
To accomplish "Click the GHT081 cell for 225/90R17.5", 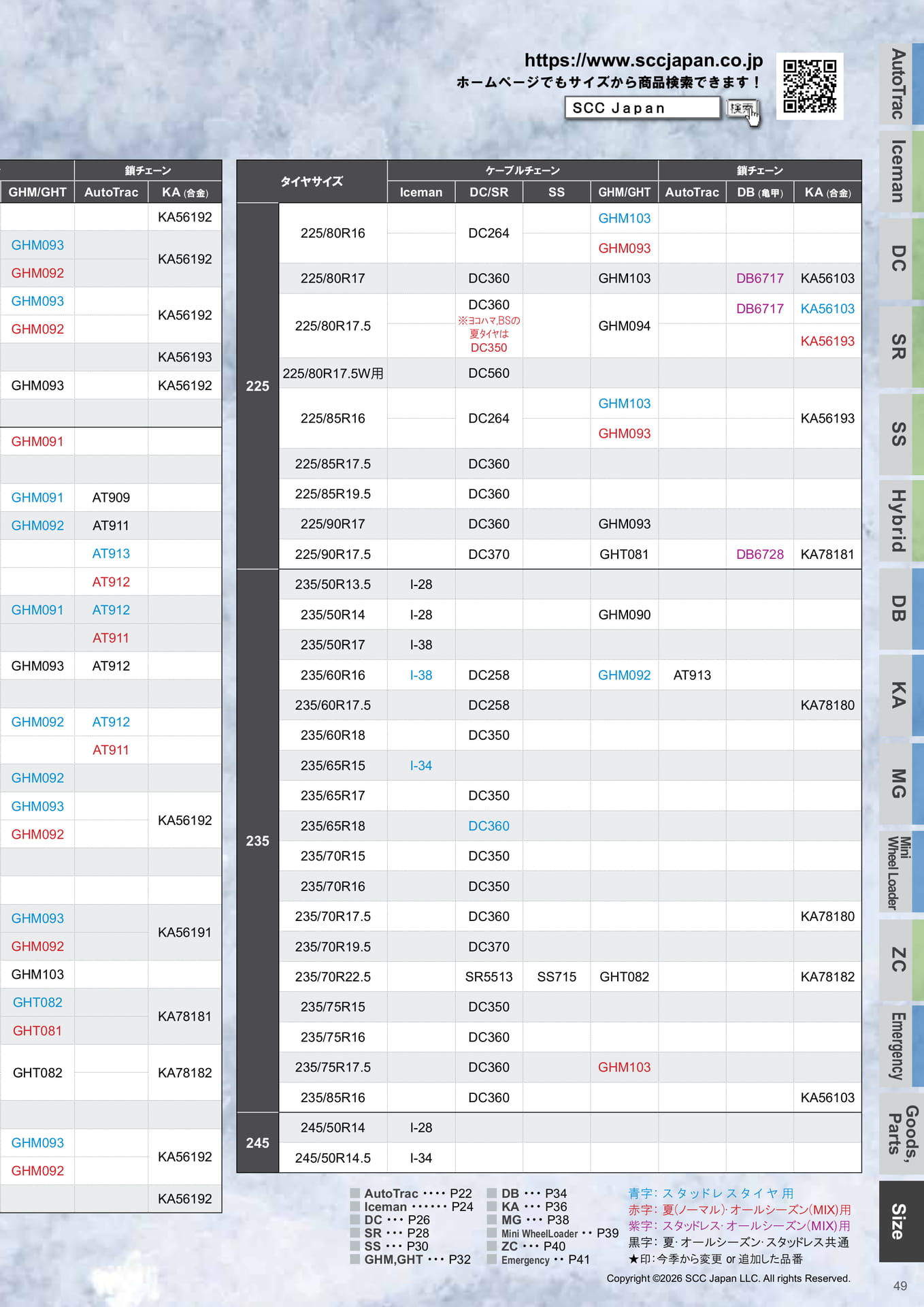I will click(624, 554).
